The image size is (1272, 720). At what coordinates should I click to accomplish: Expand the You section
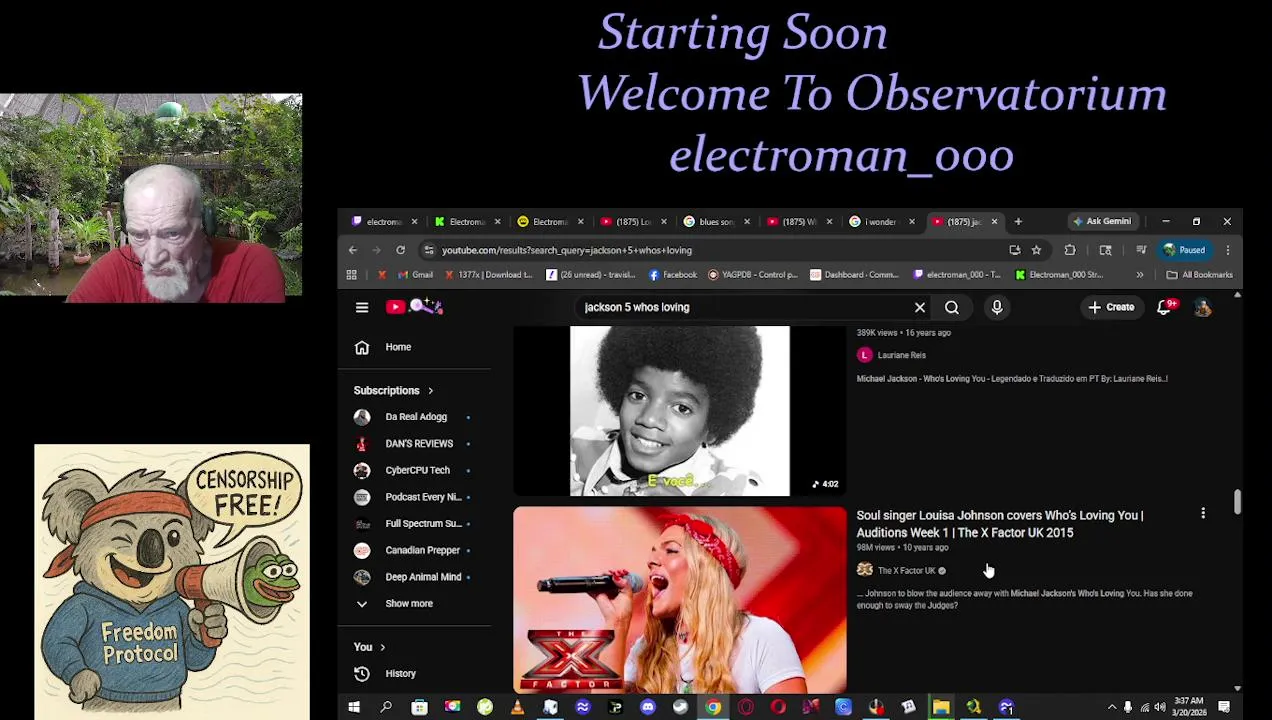pos(370,648)
